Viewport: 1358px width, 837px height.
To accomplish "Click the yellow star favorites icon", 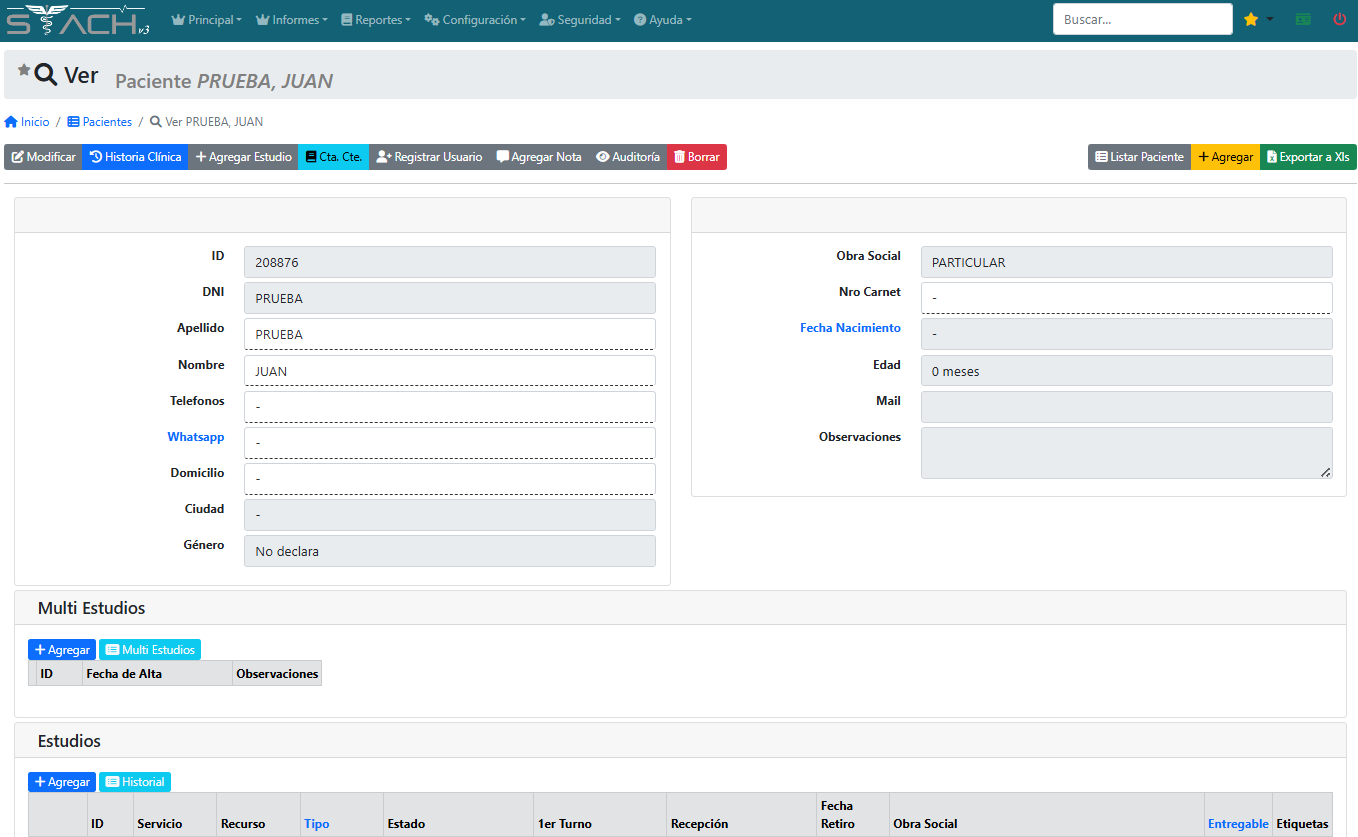I will (x=1250, y=20).
